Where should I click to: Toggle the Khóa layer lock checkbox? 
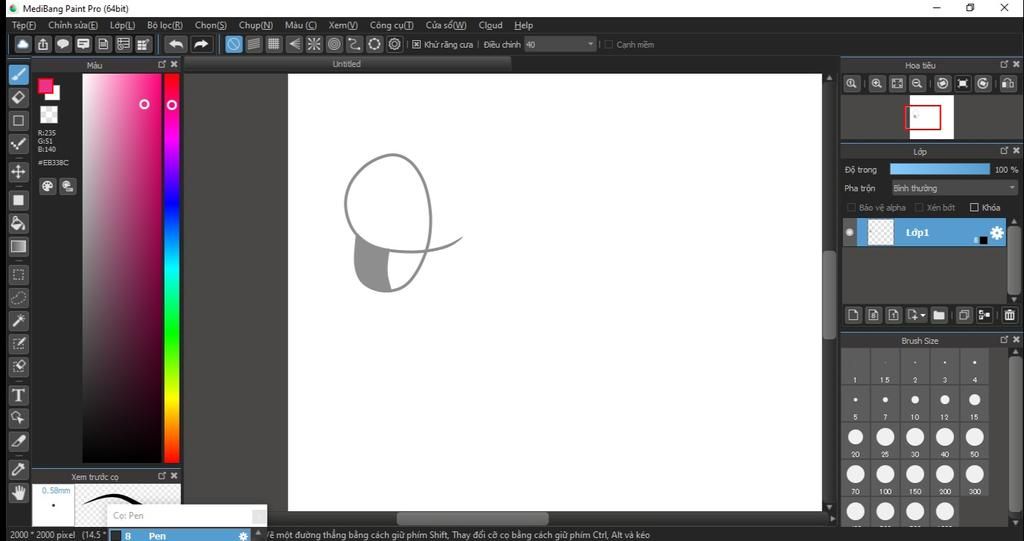[974, 207]
